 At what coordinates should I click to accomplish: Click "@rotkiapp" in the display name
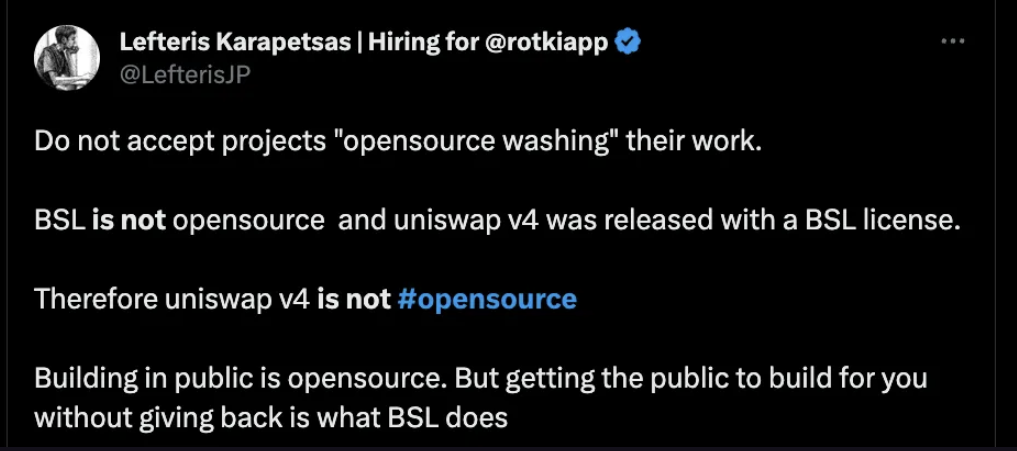pyautogui.click(x=549, y=43)
